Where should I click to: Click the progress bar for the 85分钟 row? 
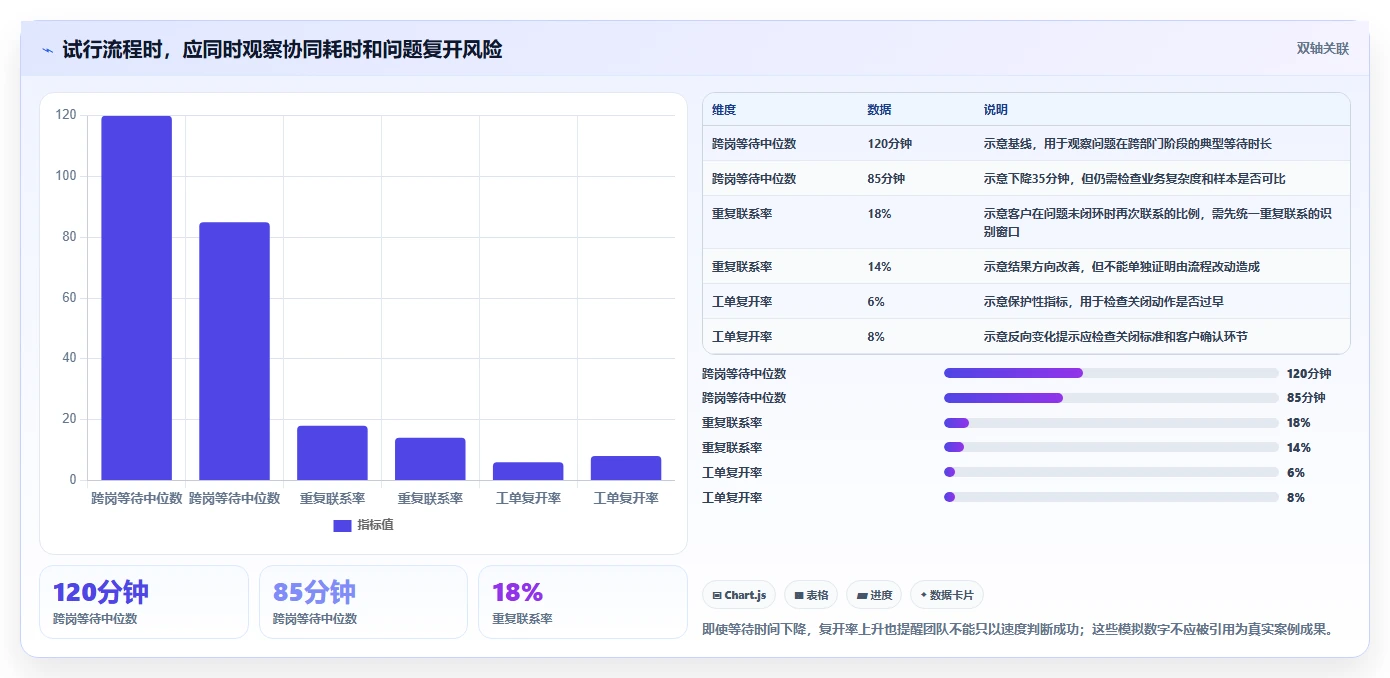pyautogui.click(x=1111, y=398)
